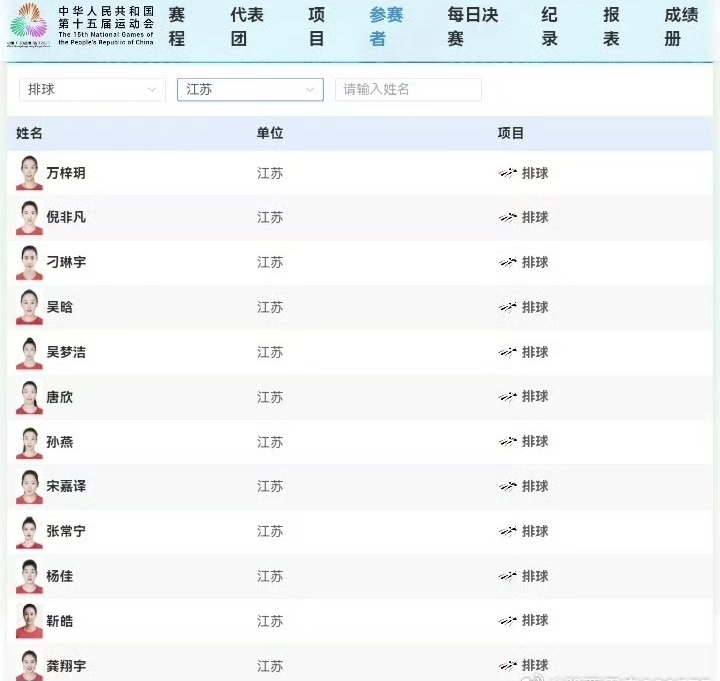Viewport: 720px width, 681px height.
Task: Click the 15th National Games logo
Action: (x=28, y=23)
